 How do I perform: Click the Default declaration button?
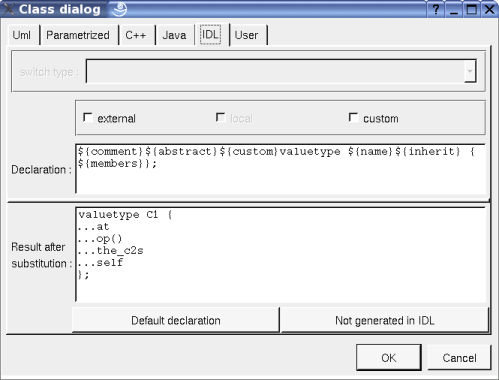(x=176, y=320)
